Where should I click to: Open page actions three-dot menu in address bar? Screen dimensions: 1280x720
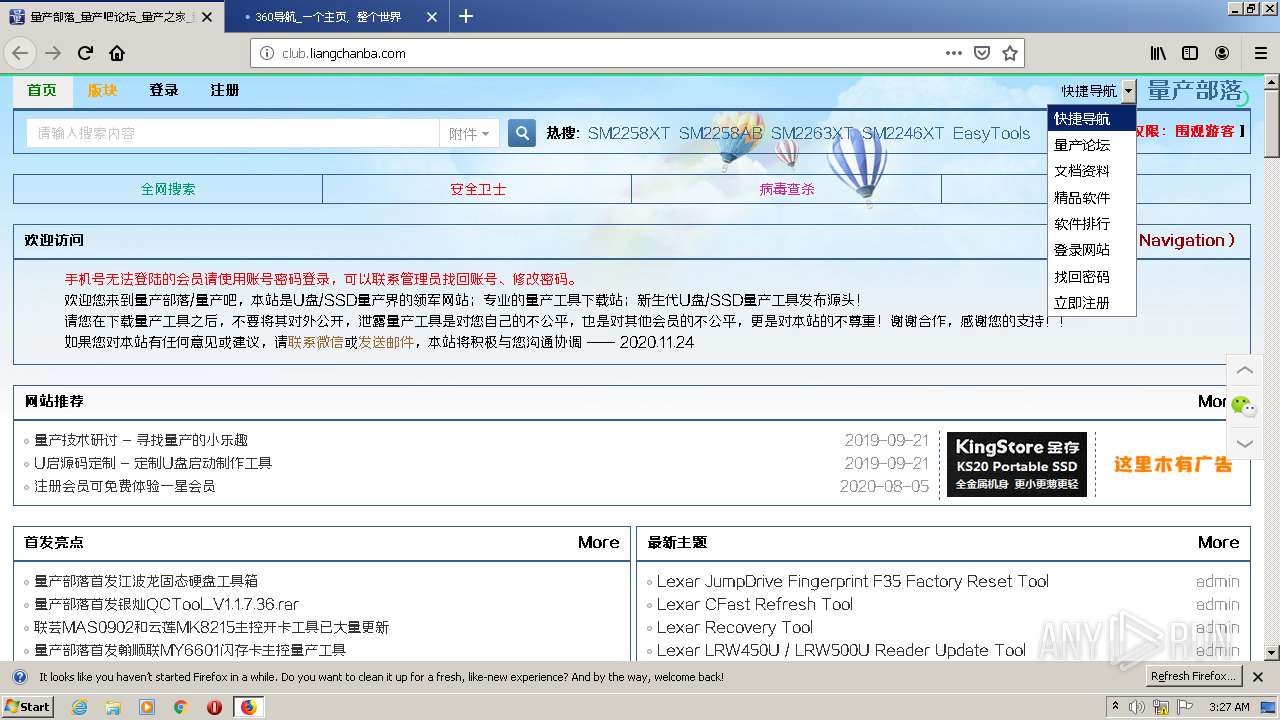point(954,53)
